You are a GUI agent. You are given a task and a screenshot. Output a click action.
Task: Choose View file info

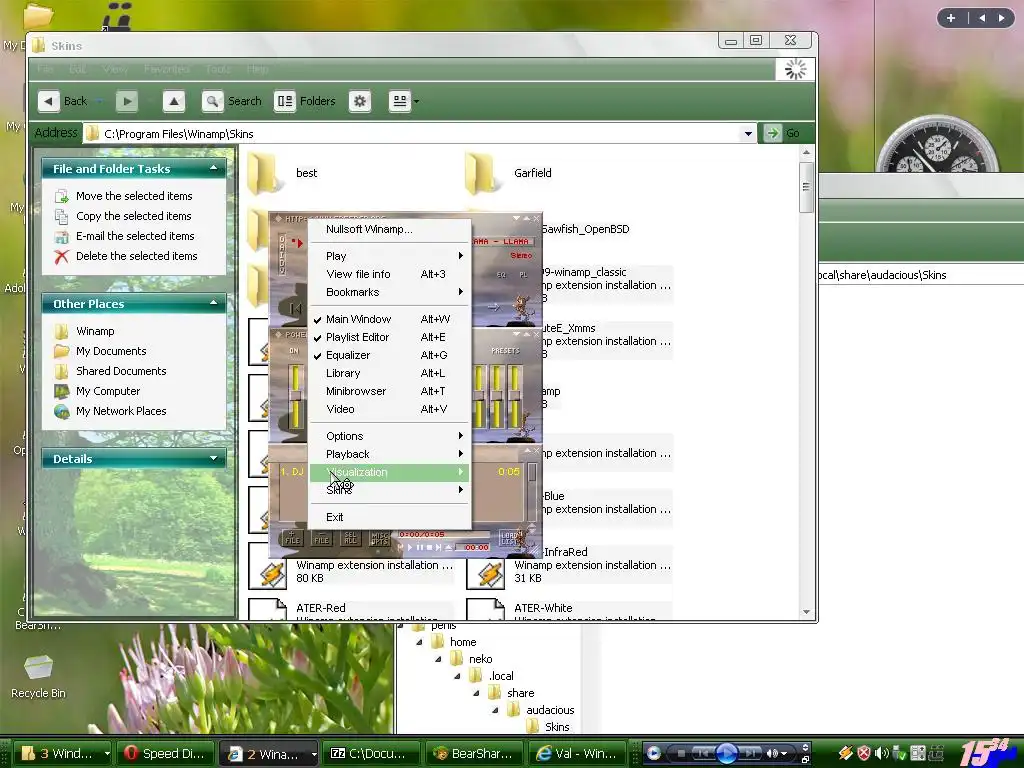389,274
